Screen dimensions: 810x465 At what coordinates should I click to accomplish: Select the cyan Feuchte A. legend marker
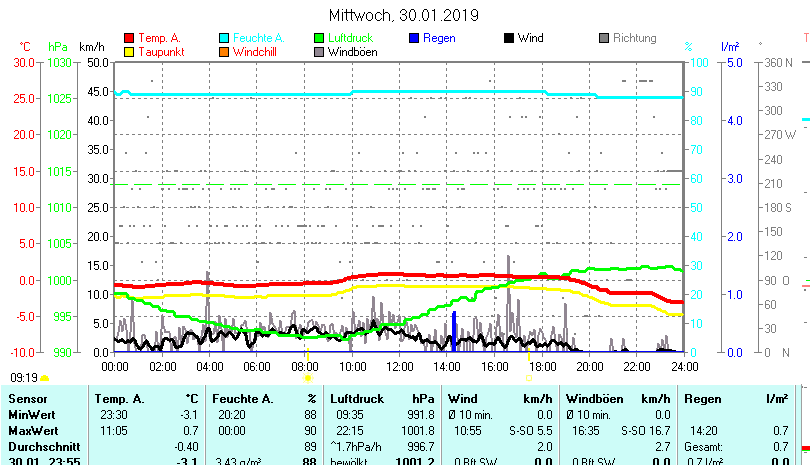point(224,39)
